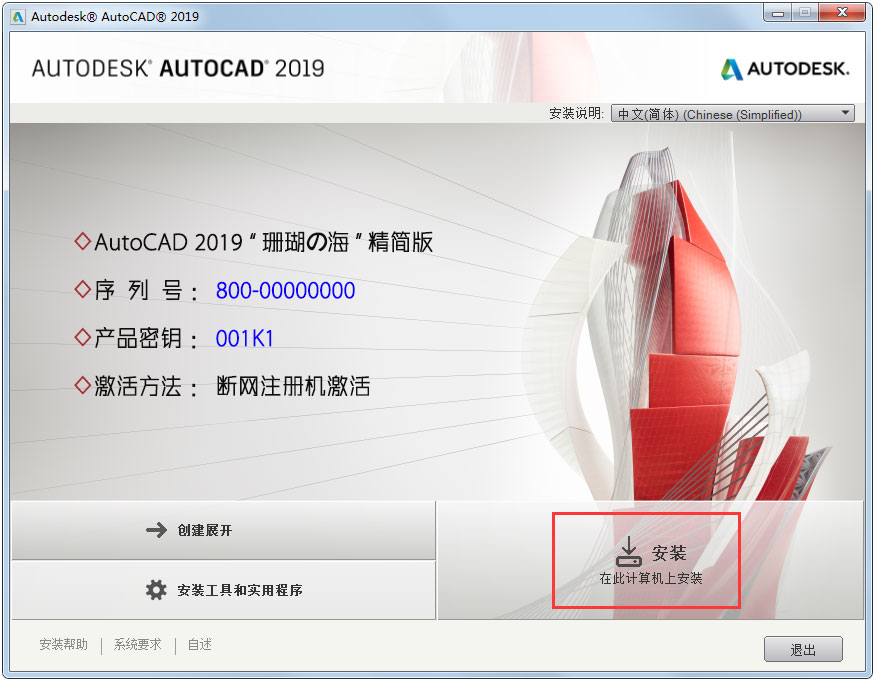Click the install download icon above 安装
This screenshot has height=681, width=876.
tap(630, 549)
